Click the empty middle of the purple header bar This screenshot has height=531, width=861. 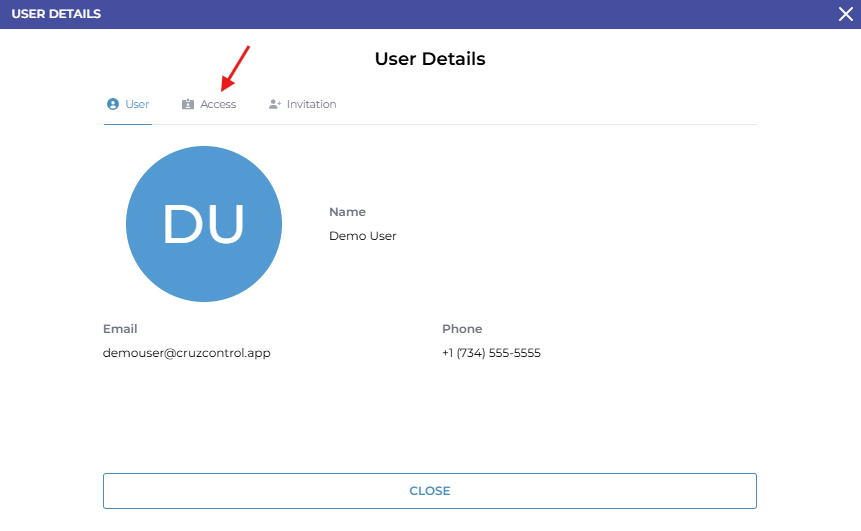click(450, 14)
